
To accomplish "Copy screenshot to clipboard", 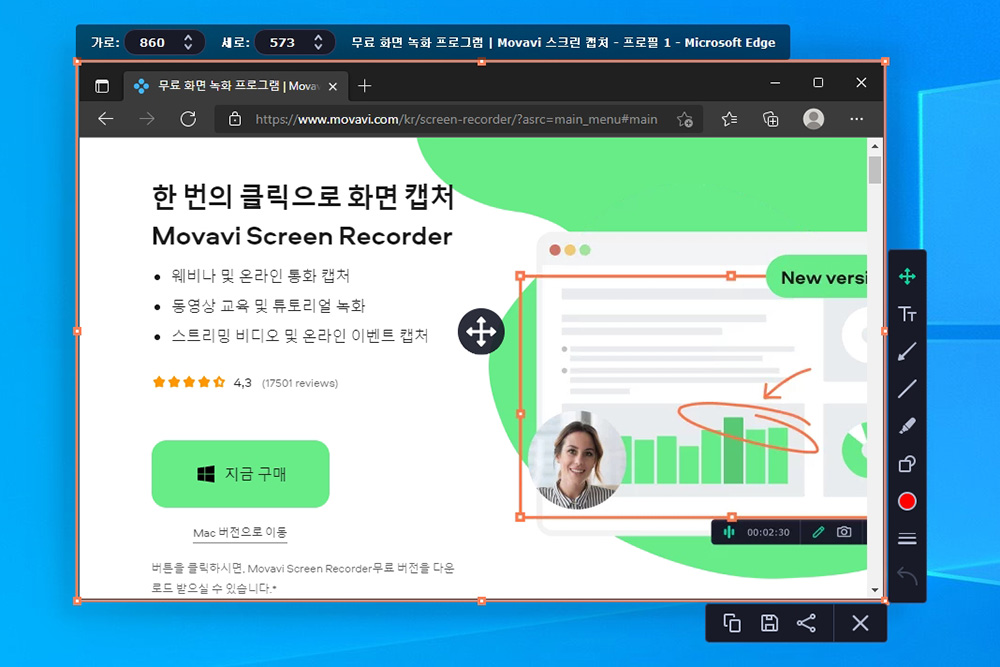I will coord(732,623).
